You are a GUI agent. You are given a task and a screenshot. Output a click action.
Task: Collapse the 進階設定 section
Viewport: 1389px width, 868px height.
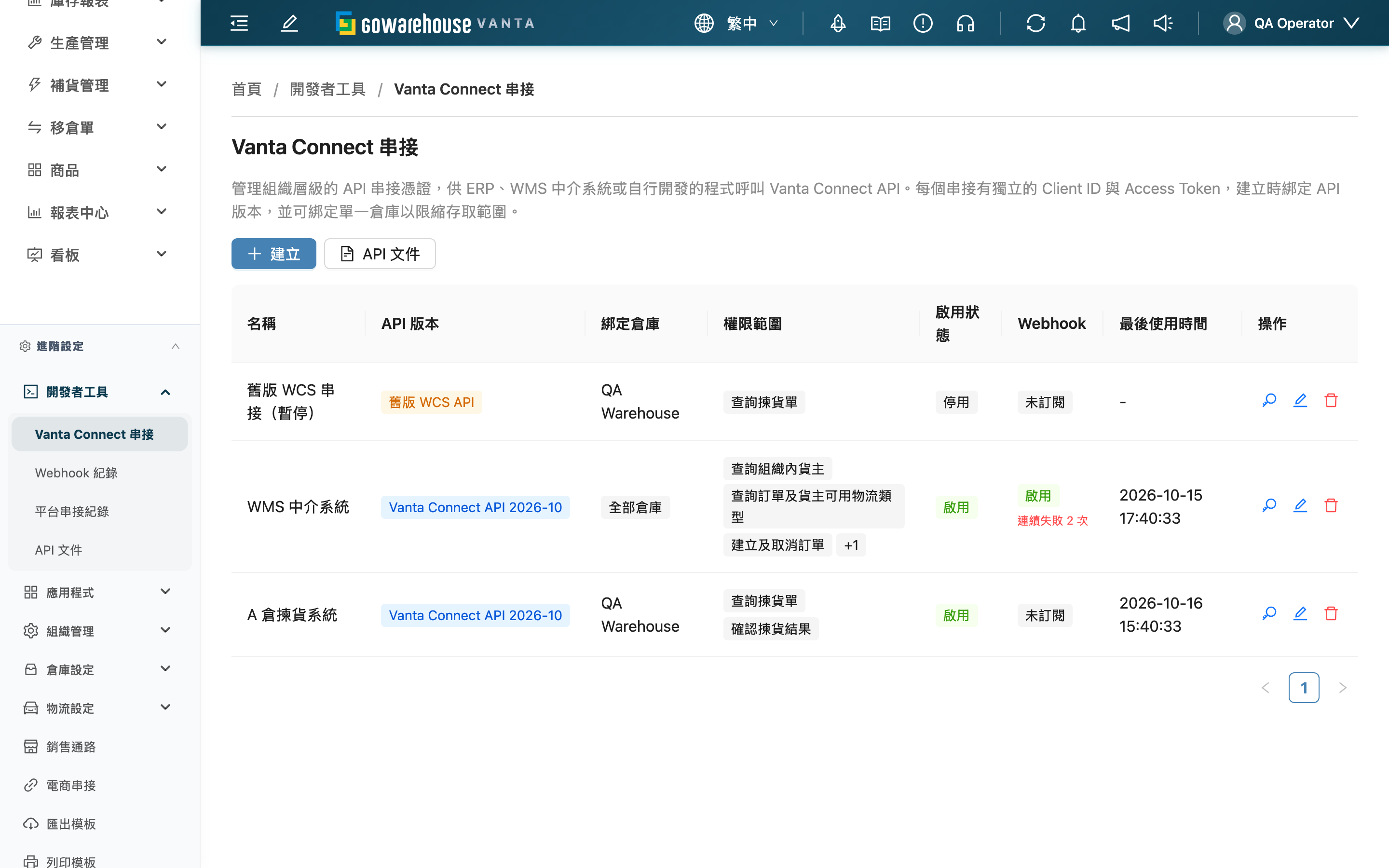100,346
